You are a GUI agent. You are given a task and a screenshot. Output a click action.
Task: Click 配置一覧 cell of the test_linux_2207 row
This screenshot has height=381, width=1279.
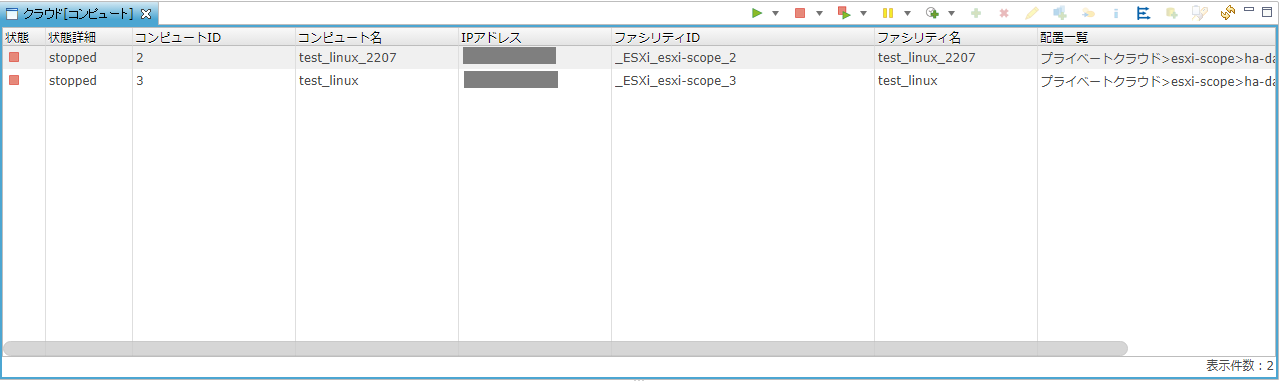pos(1157,58)
